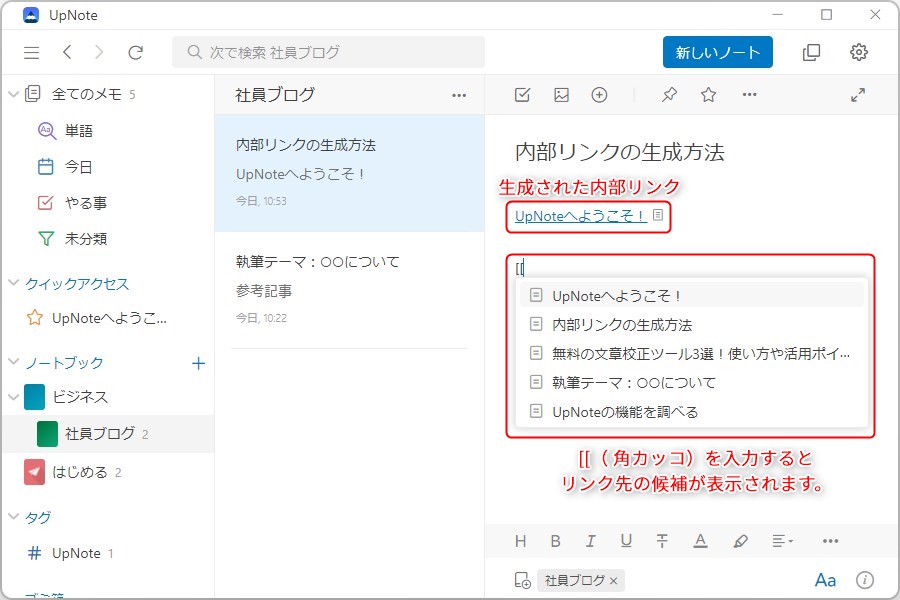Viewport: 900px width, 600px height.
Task: Click the circled plus insert icon
Action: click(599, 95)
